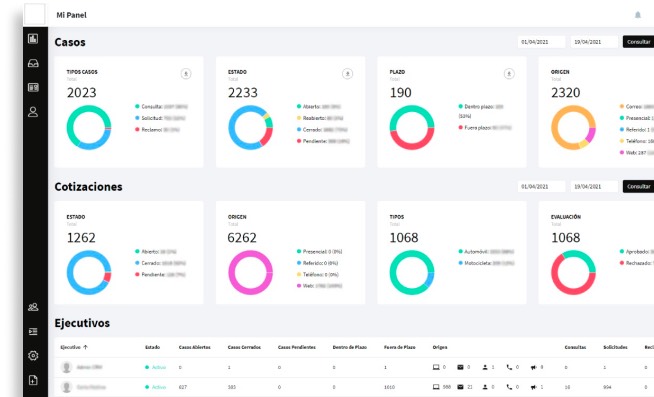Edit Casos start date 01/04/2021
The image size is (654, 397).
coord(541,42)
